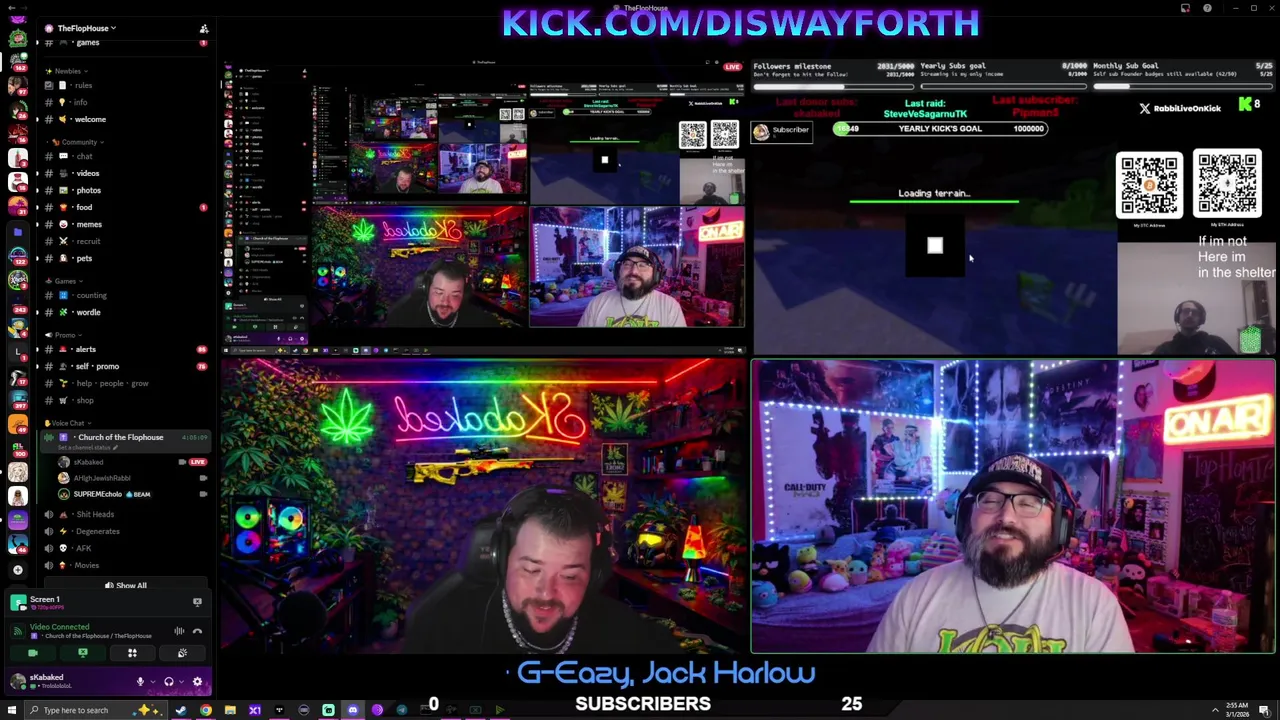1280x720 pixels.
Task: Join the Shit Heads voice channel
Action: click(x=125, y=514)
